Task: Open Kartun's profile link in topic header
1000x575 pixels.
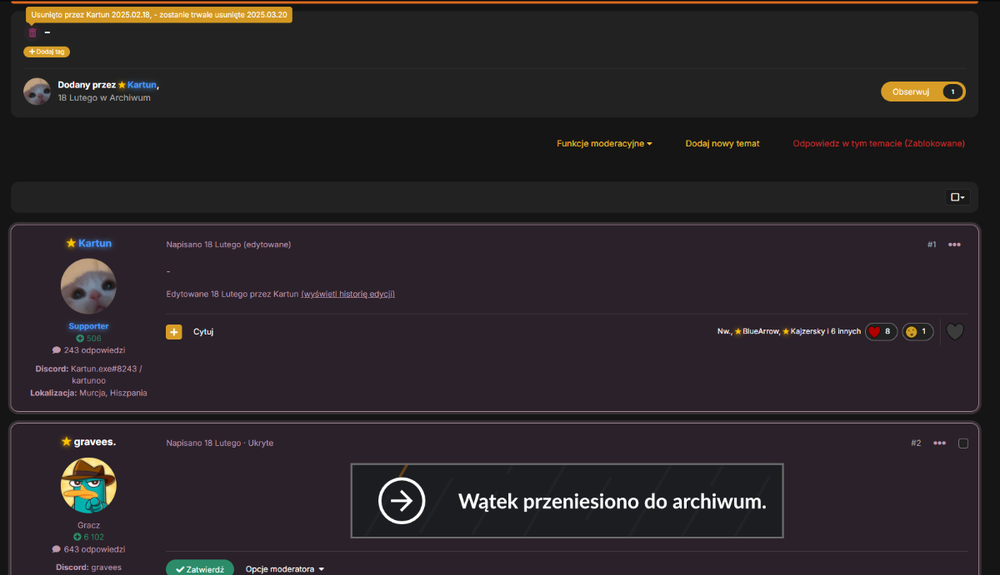Action: point(142,85)
